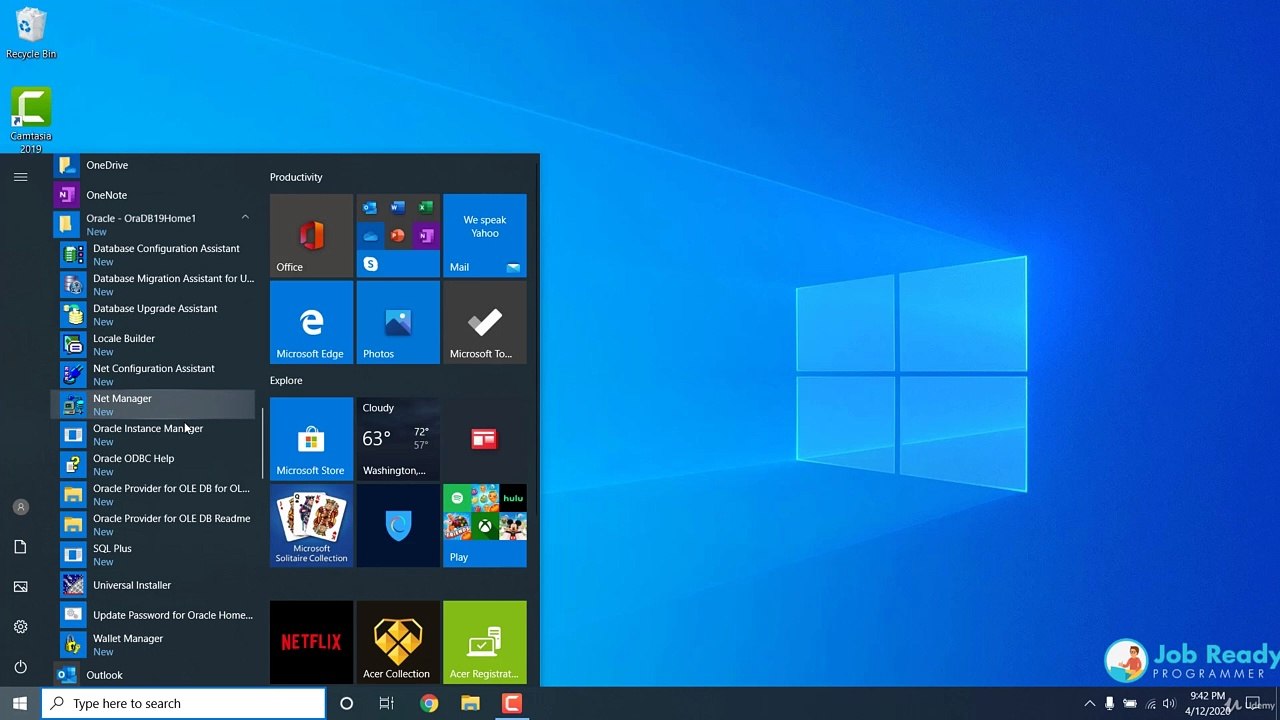
Task: Click in the Type here to search box
Action: [184, 703]
